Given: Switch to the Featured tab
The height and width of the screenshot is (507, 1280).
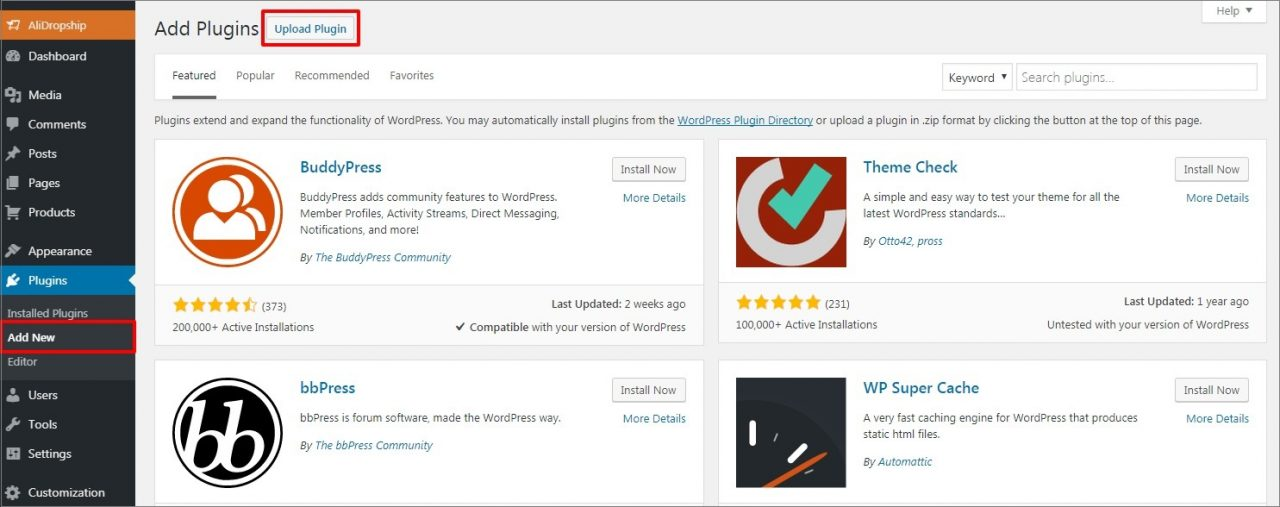Looking at the screenshot, I should pos(194,76).
